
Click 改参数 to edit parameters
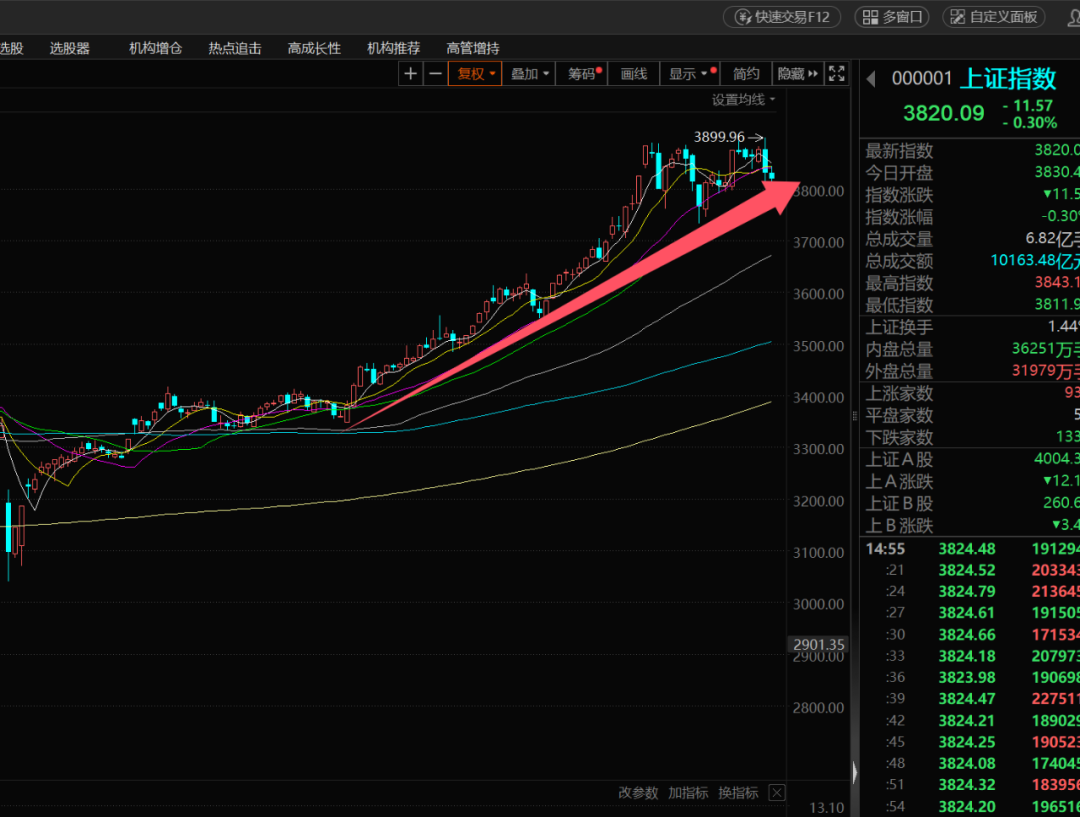click(638, 793)
